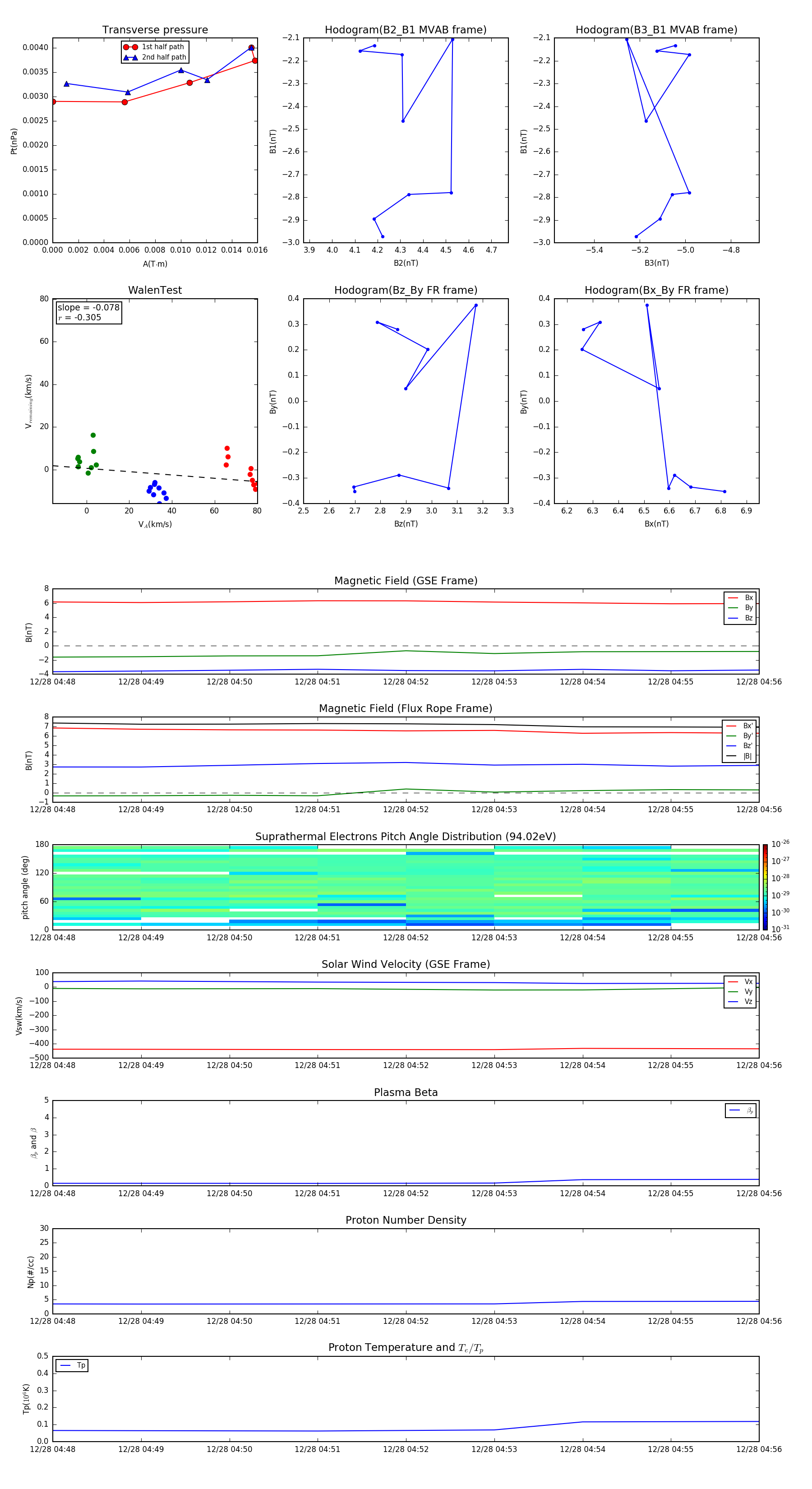The image size is (812, 1489).
Task: Click 'Bz' in the GSE magnetic field legend
Action: (x=748, y=618)
